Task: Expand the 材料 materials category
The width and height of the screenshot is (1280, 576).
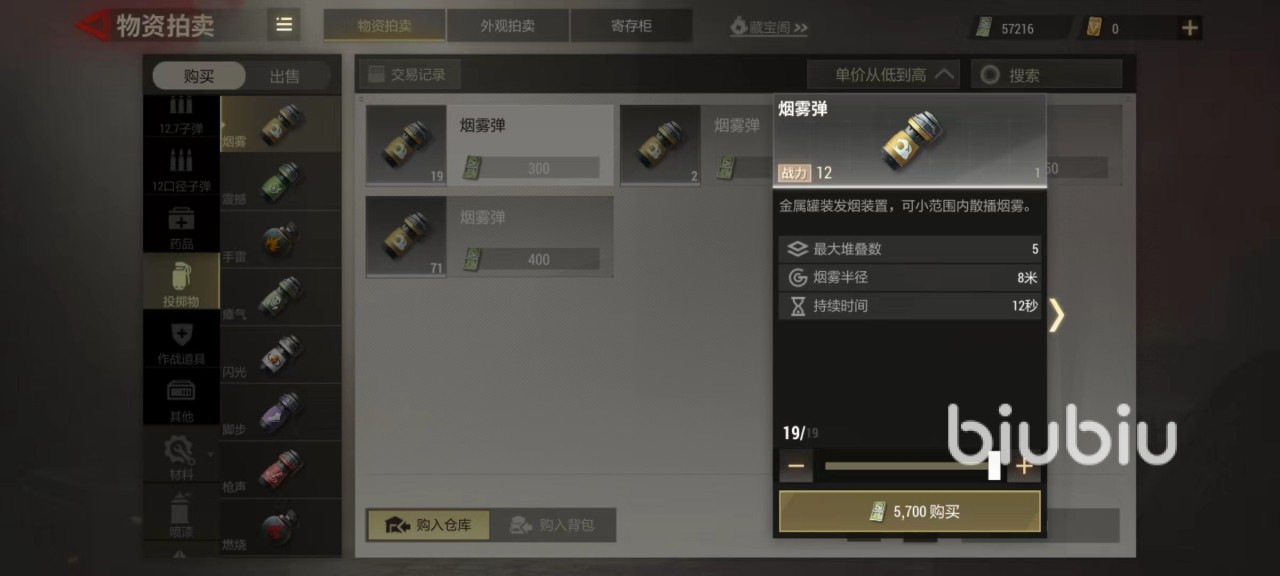Action: [181, 456]
